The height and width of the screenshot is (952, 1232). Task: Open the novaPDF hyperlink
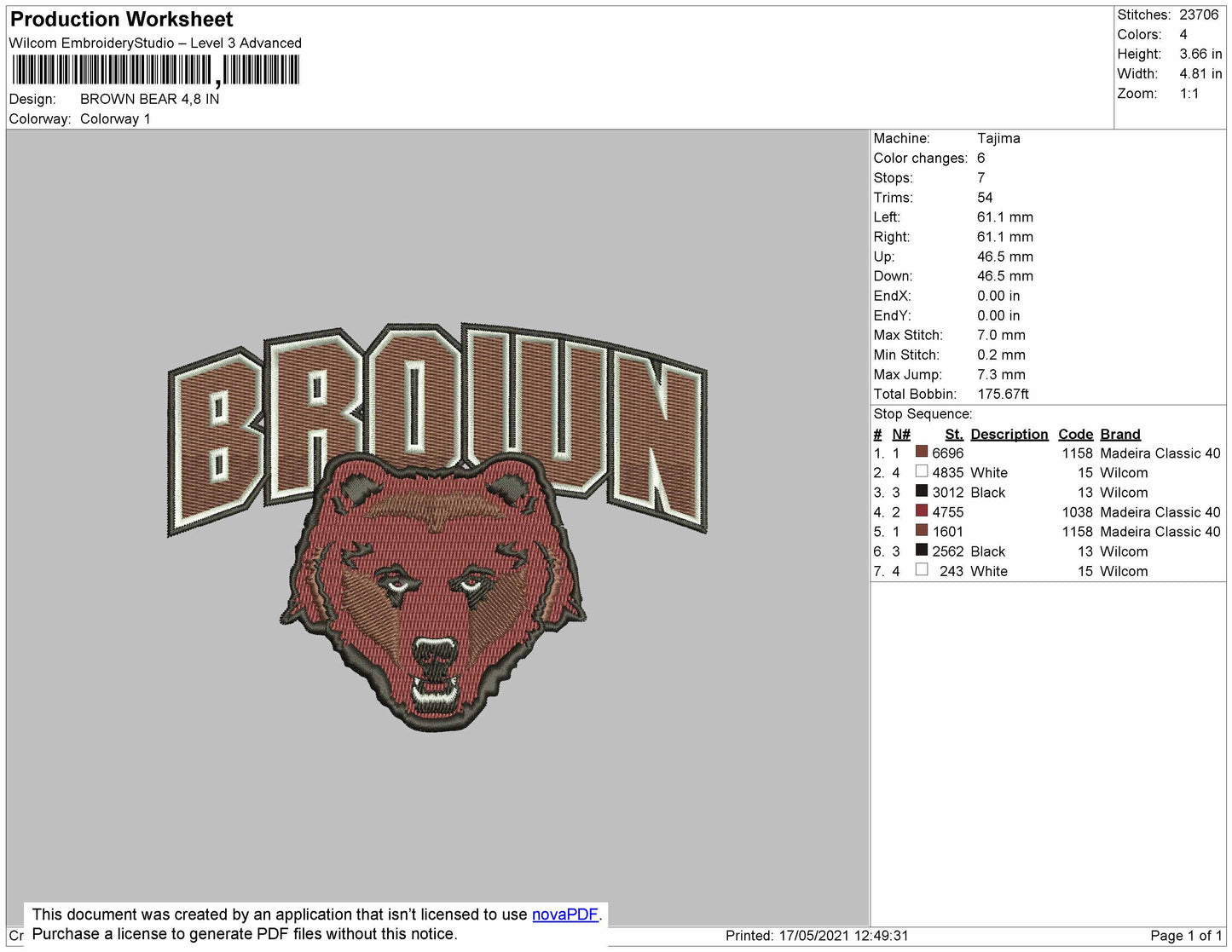pyautogui.click(x=565, y=914)
